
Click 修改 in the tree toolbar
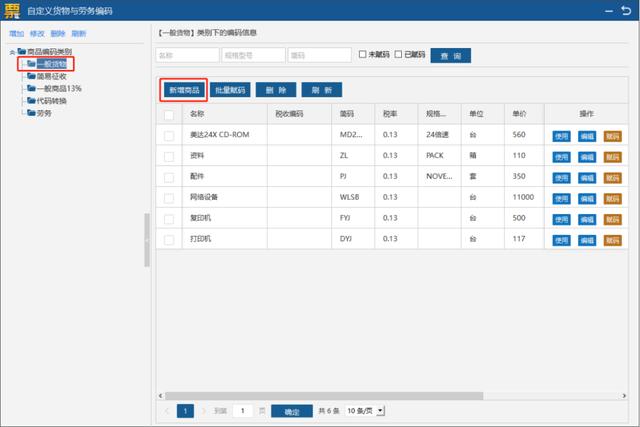[x=35, y=33]
